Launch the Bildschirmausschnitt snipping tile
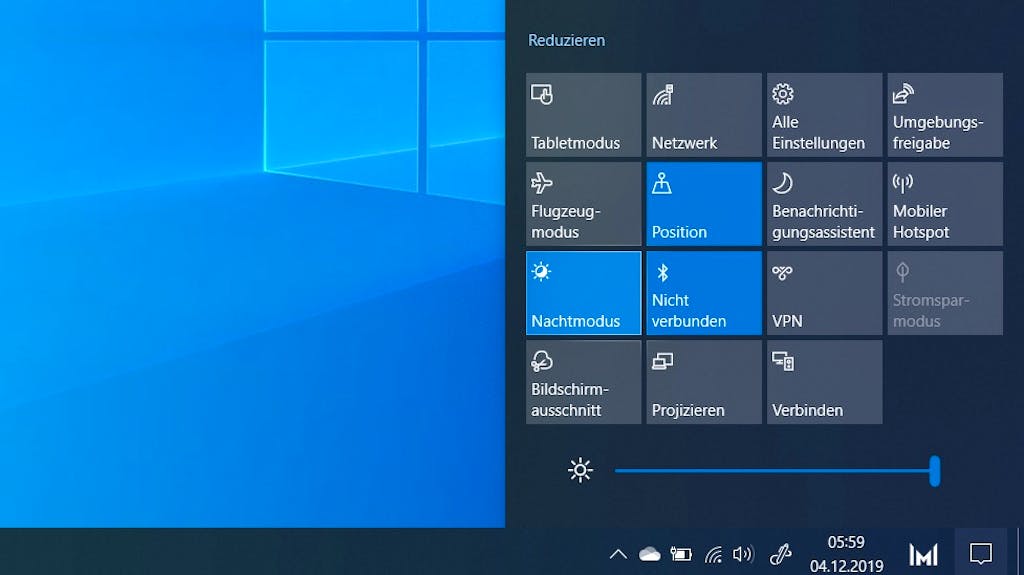1024x575 pixels. point(583,382)
